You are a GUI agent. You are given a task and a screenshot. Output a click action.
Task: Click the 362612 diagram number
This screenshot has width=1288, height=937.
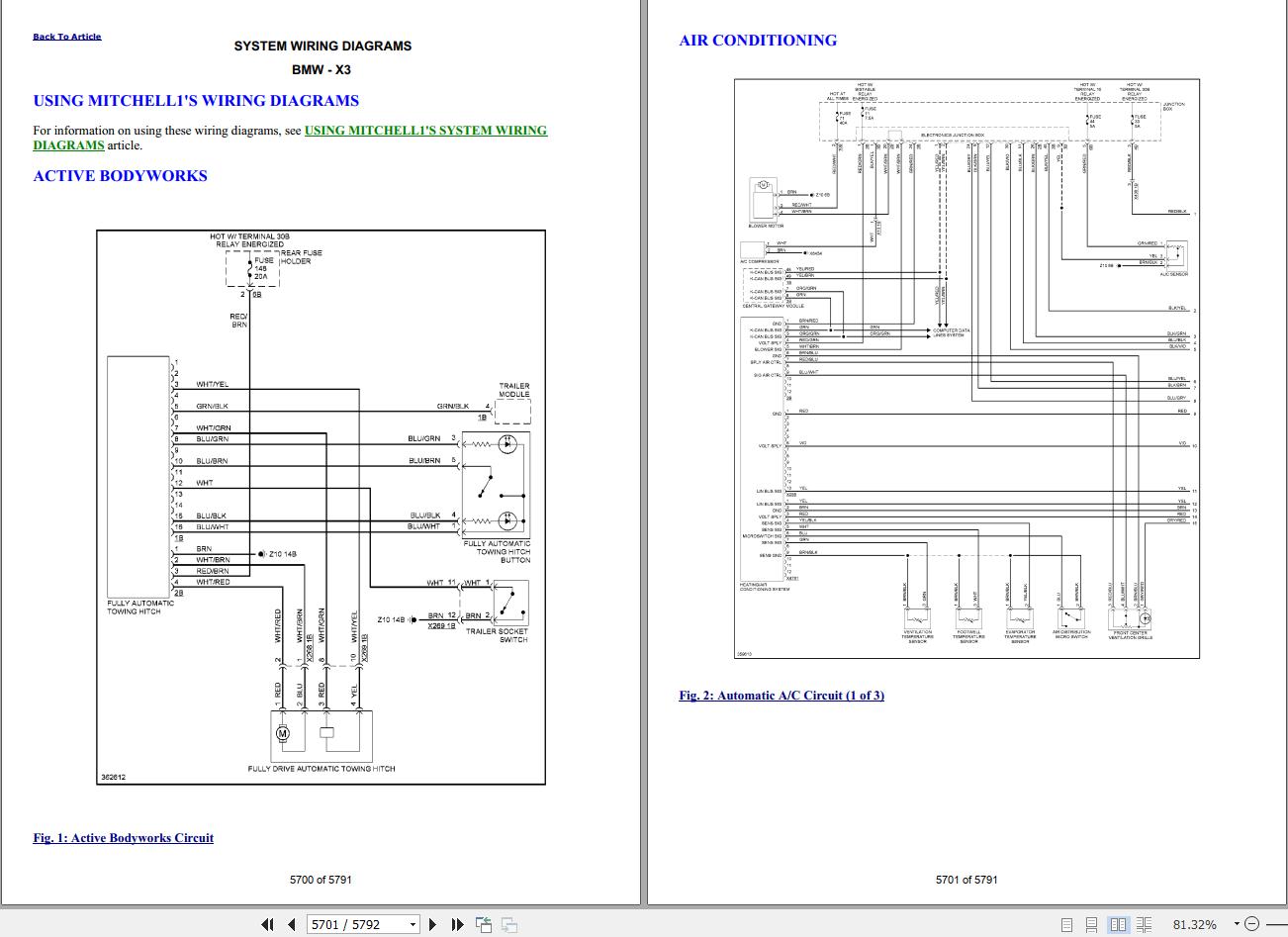tap(113, 777)
